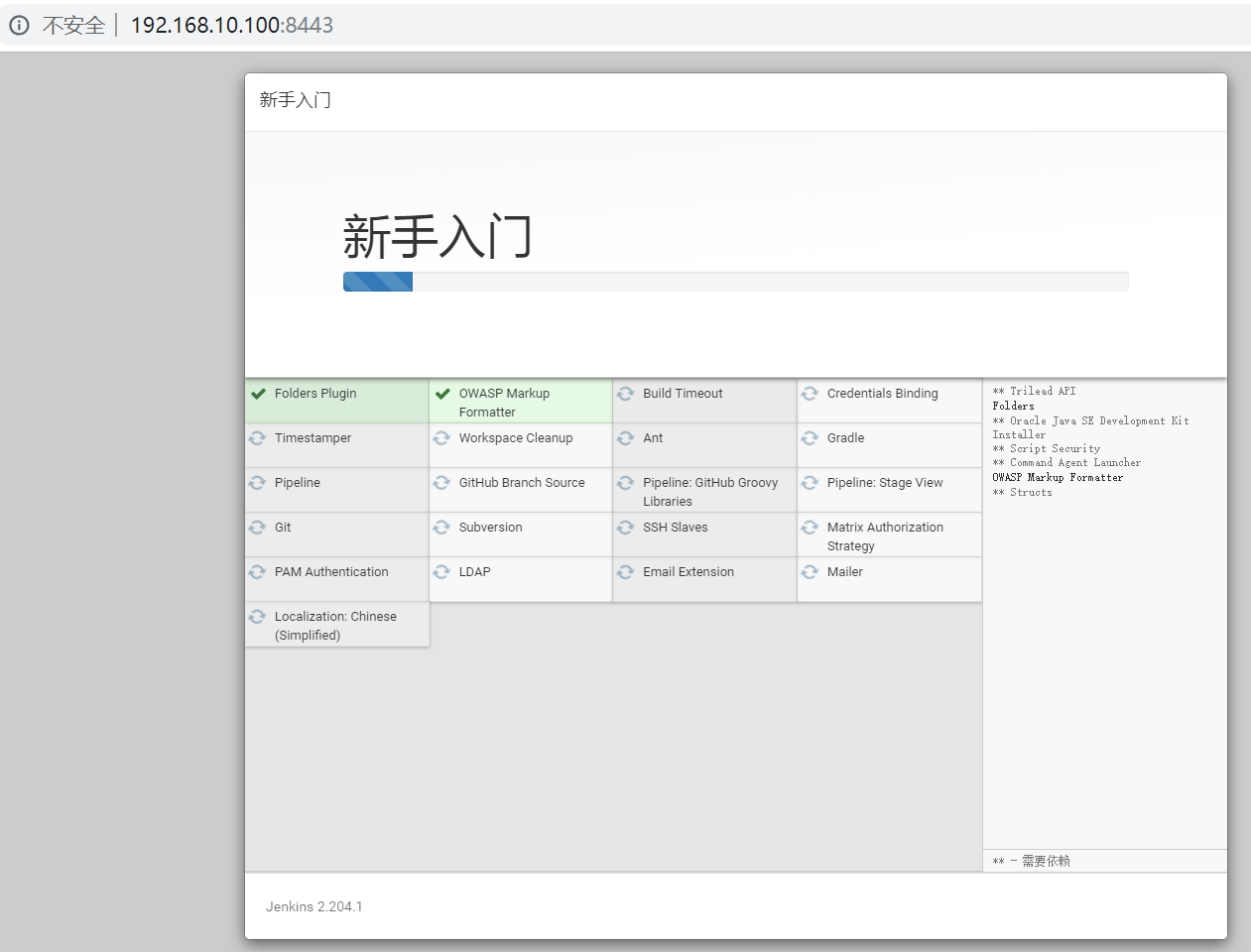
Task: Click the sync icon beside GitHub Branch Source
Action: point(442,483)
